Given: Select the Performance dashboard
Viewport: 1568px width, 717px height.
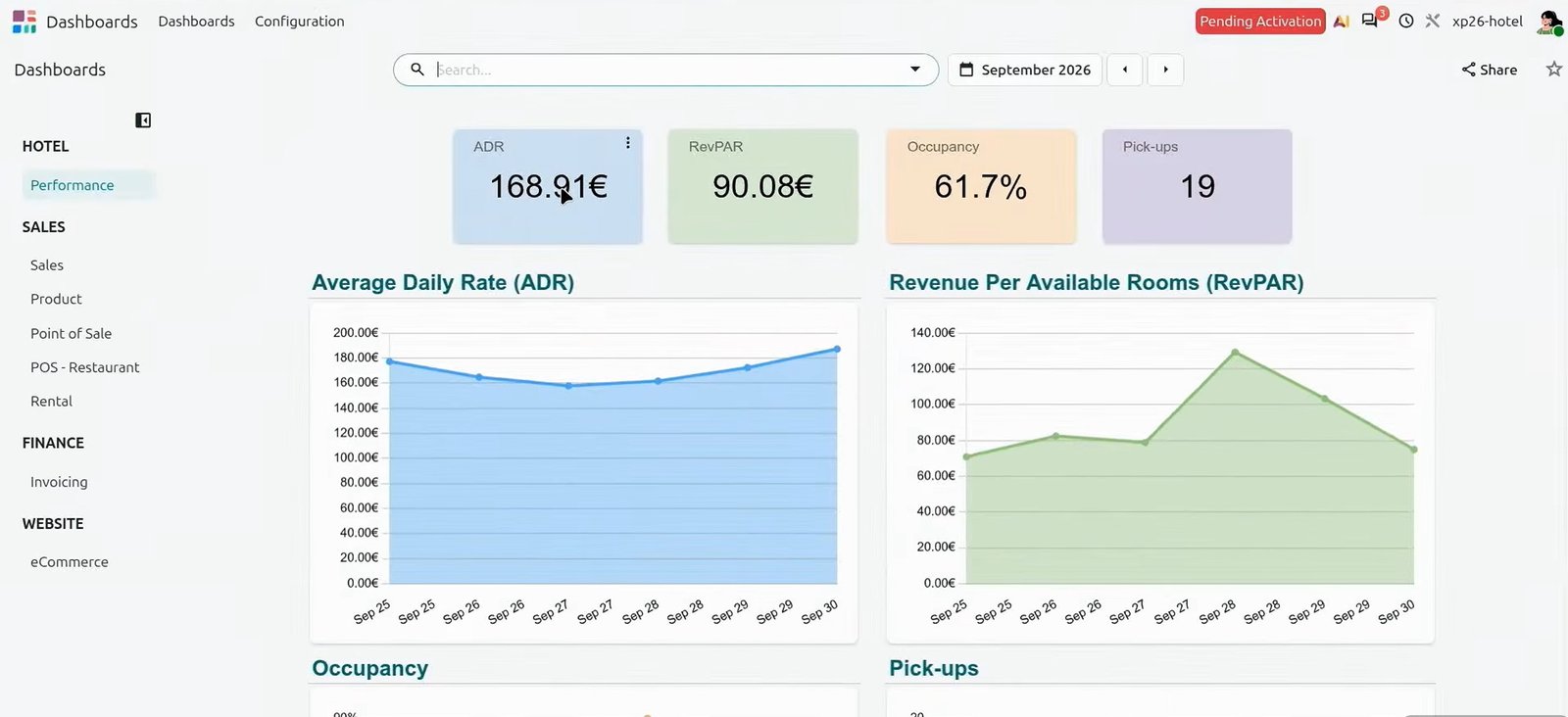Looking at the screenshot, I should click(x=89, y=185).
